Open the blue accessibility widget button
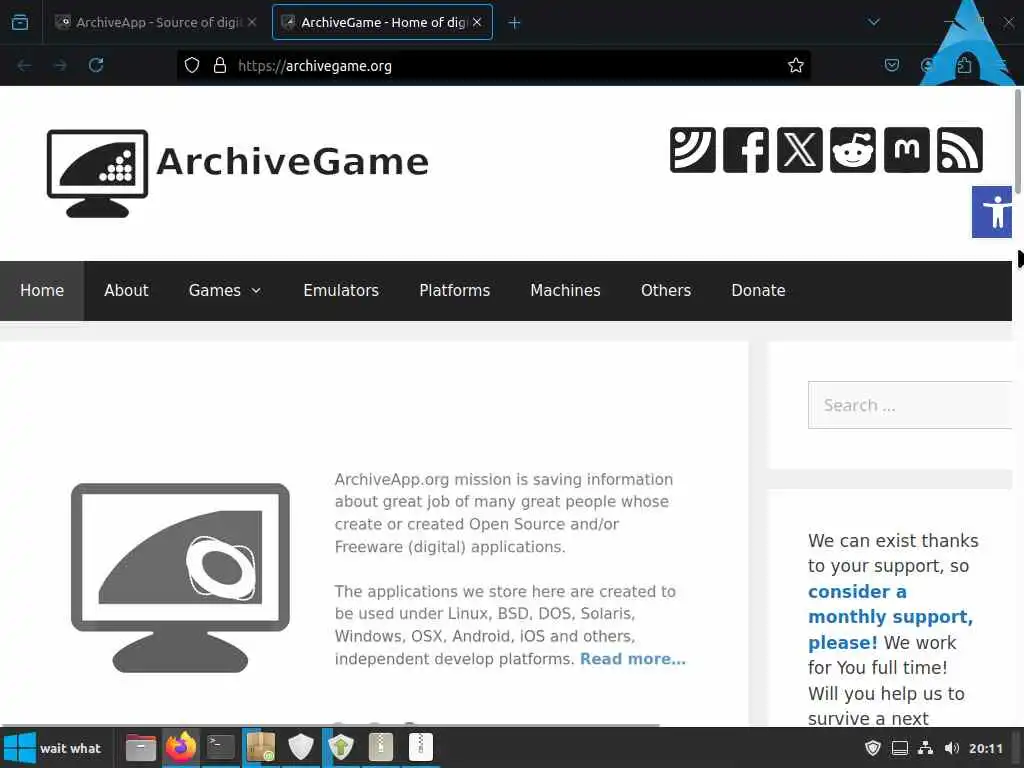 pos(992,212)
